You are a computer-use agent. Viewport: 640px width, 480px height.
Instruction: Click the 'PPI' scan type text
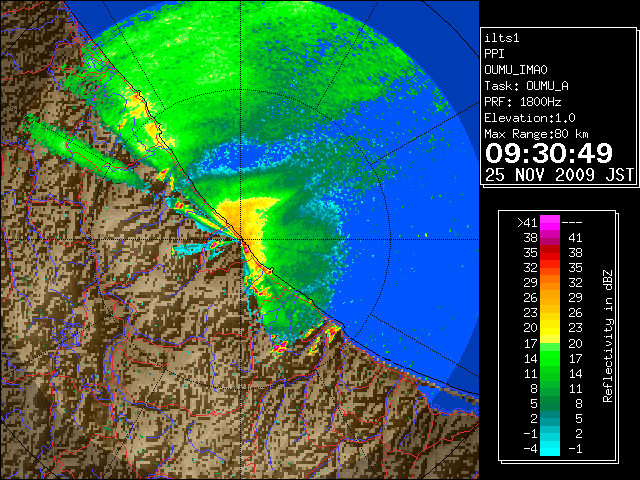pyautogui.click(x=494, y=54)
